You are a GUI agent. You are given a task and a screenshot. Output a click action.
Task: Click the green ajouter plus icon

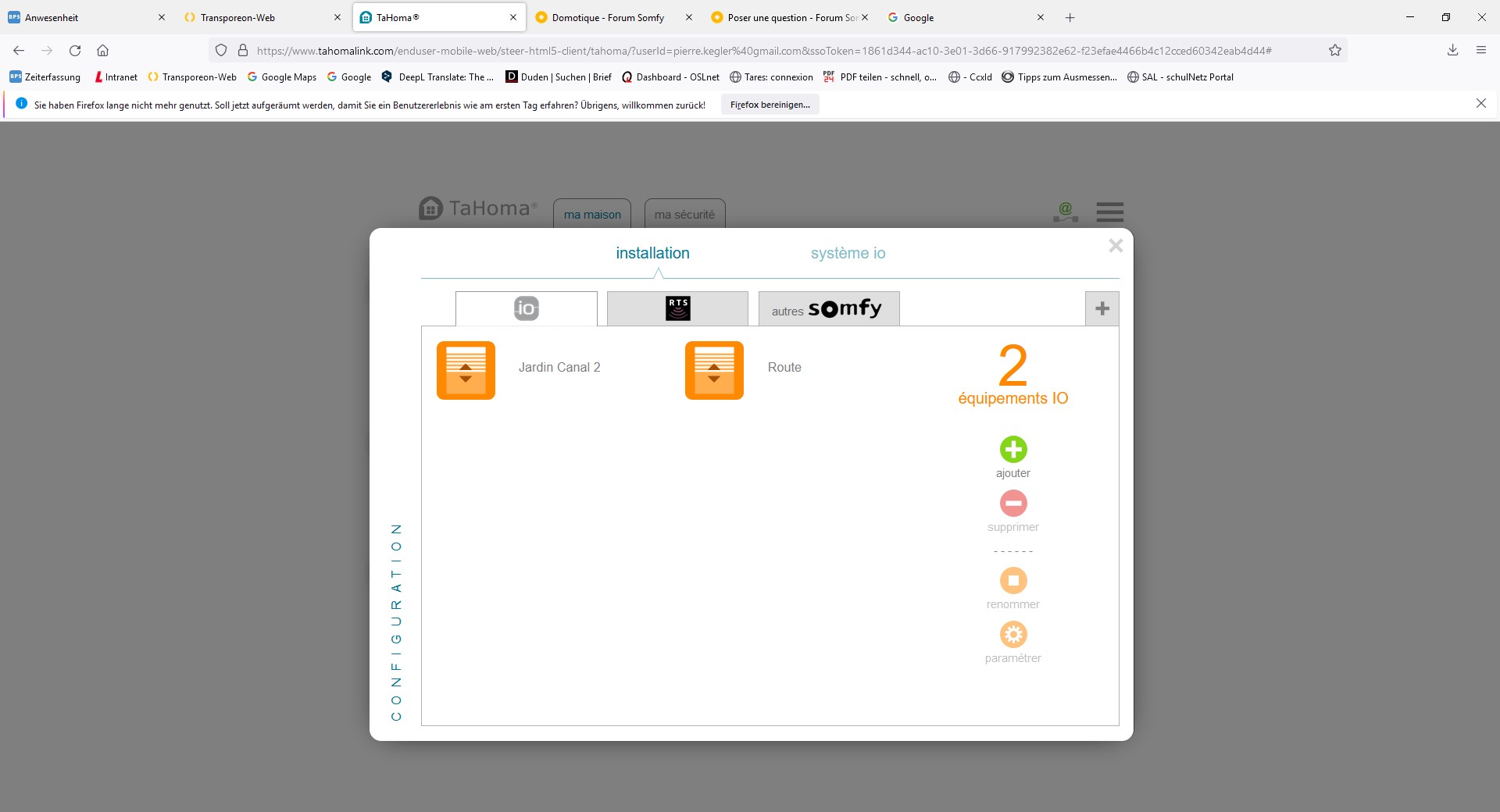coord(1013,449)
